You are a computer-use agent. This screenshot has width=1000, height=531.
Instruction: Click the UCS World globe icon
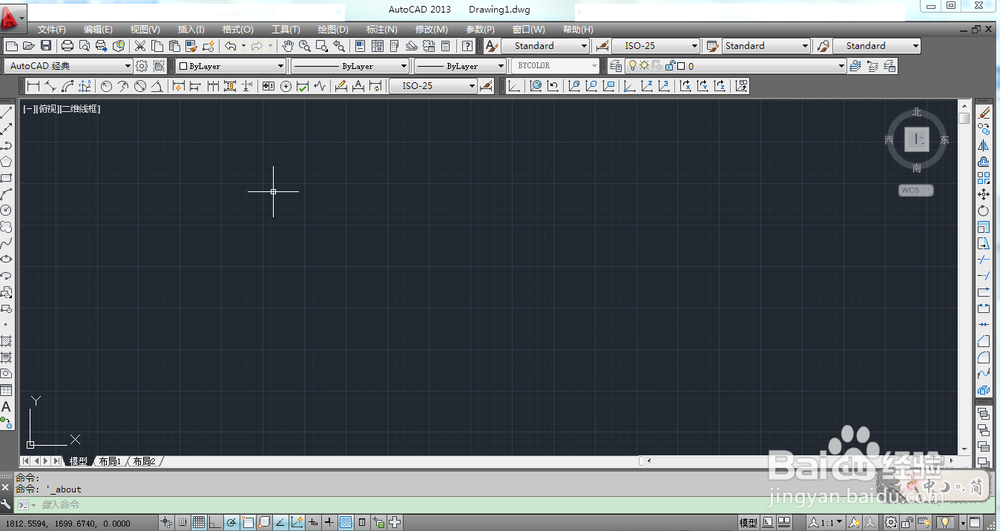point(536,86)
